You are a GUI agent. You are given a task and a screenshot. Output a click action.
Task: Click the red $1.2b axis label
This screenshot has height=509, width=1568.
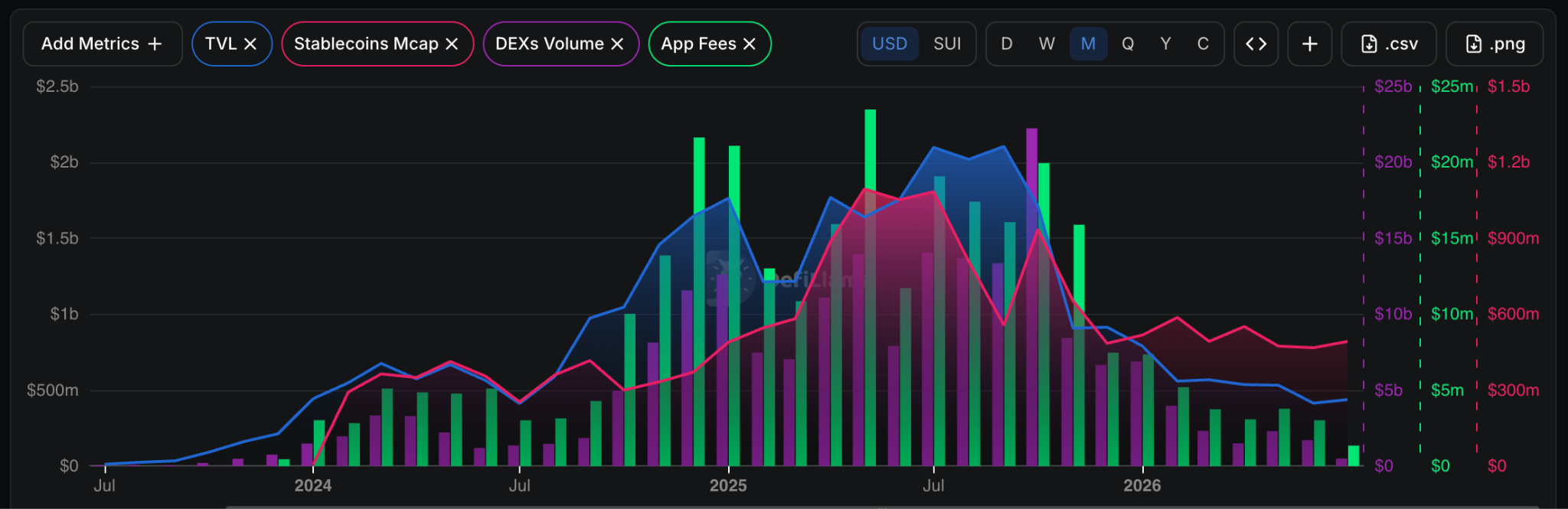[x=1508, y=162]
